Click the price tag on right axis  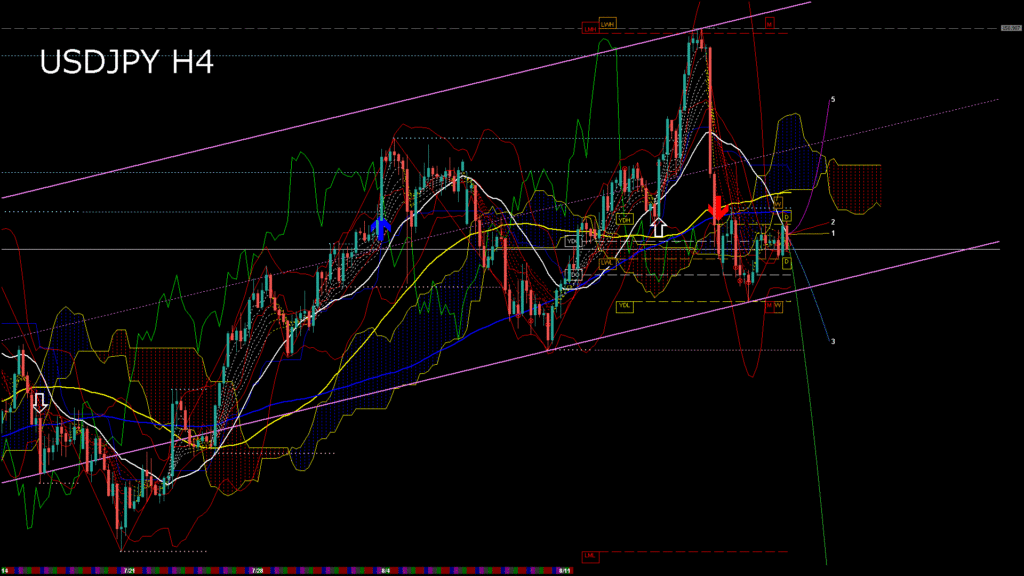point(1010,28)
